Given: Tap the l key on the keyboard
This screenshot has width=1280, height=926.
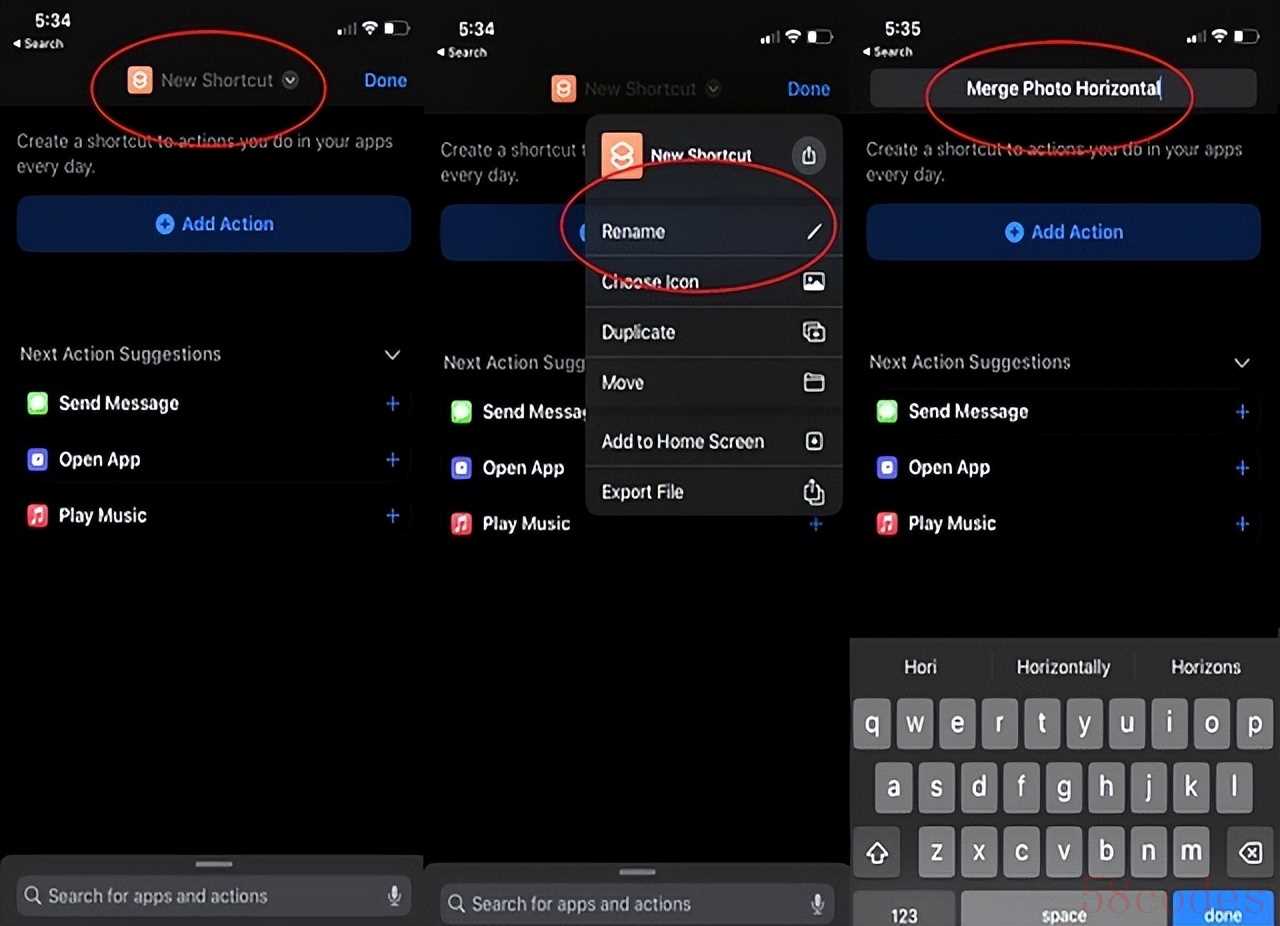Looking at the screenshot, I should (1233, 788).
